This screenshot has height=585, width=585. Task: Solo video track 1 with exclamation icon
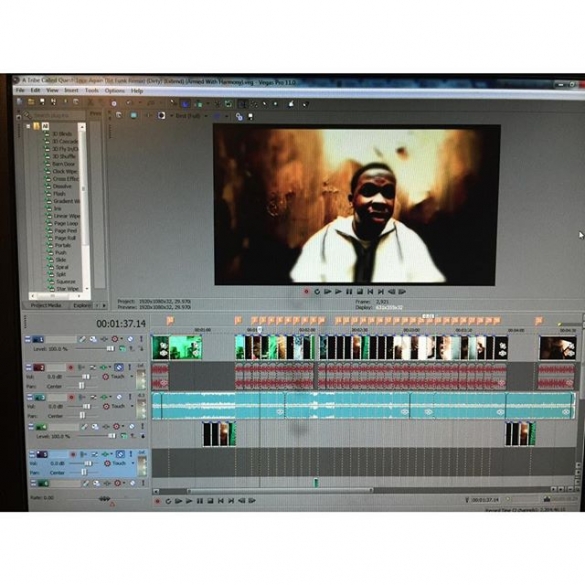pos(141,339)
